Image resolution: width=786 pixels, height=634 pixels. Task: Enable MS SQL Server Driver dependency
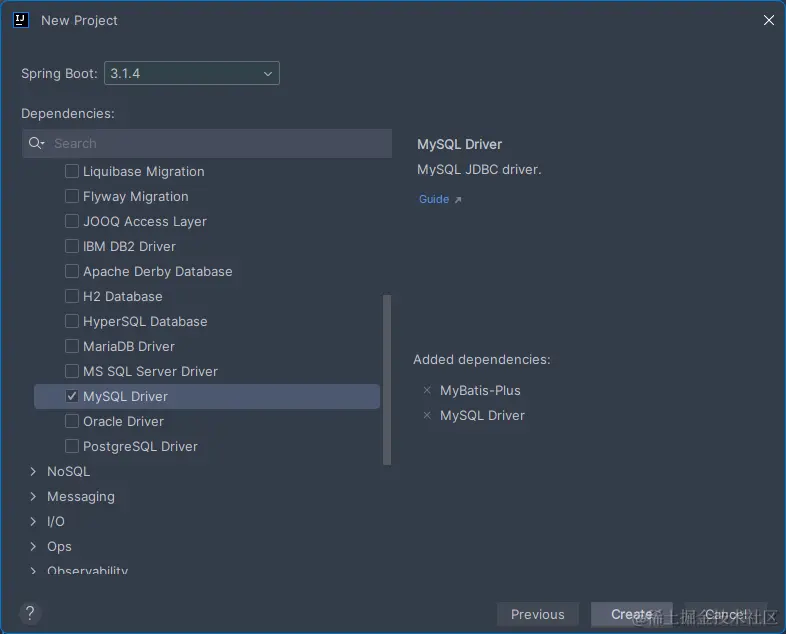click(x=72, y=371)
